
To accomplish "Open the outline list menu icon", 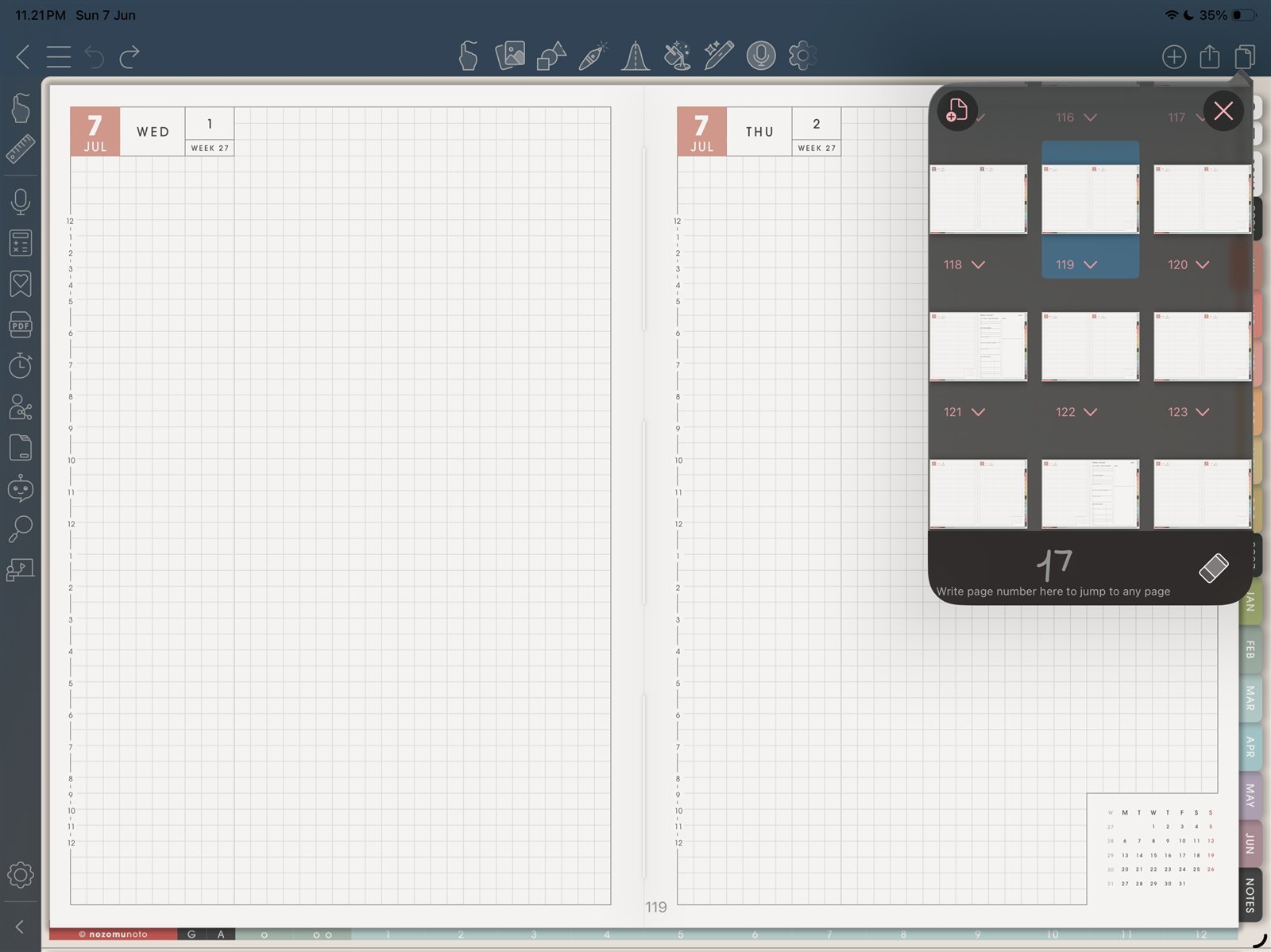I will pos(58,56).
